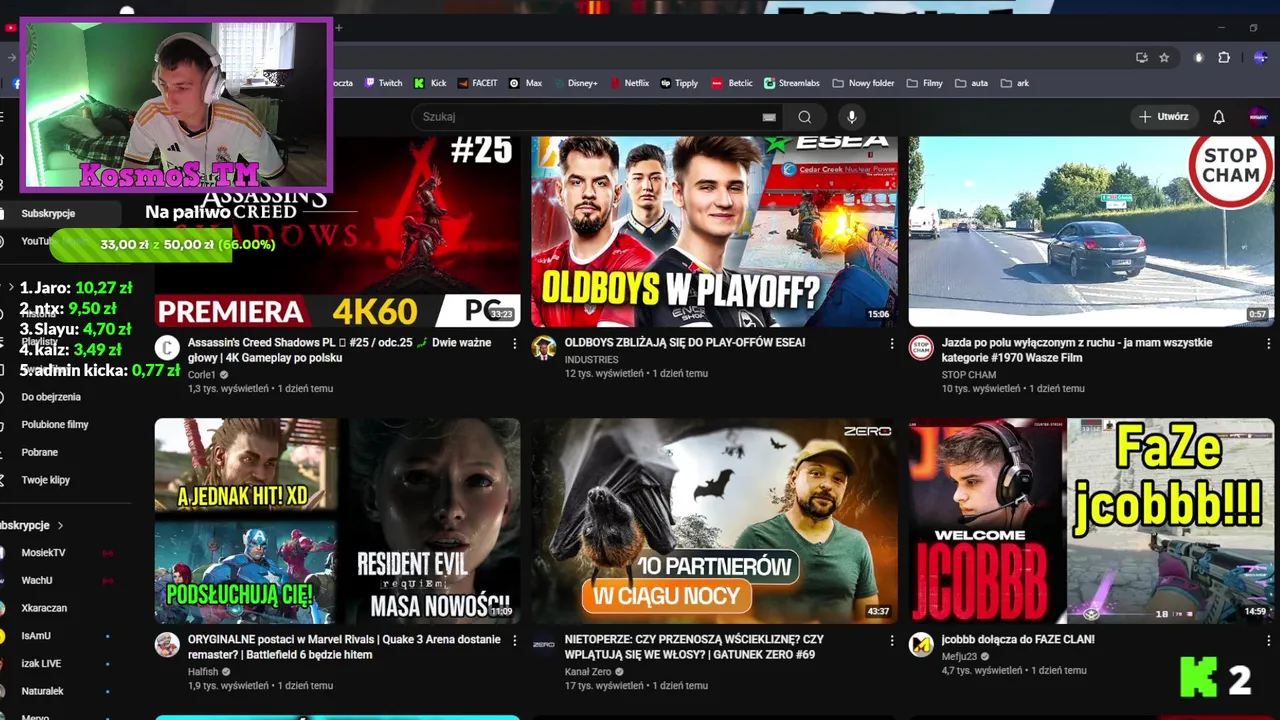The height and width of the screenshot is (720, 1280).
Task: Open the on-screen keyboard in the search box
Action: click(x=769, y=117)
